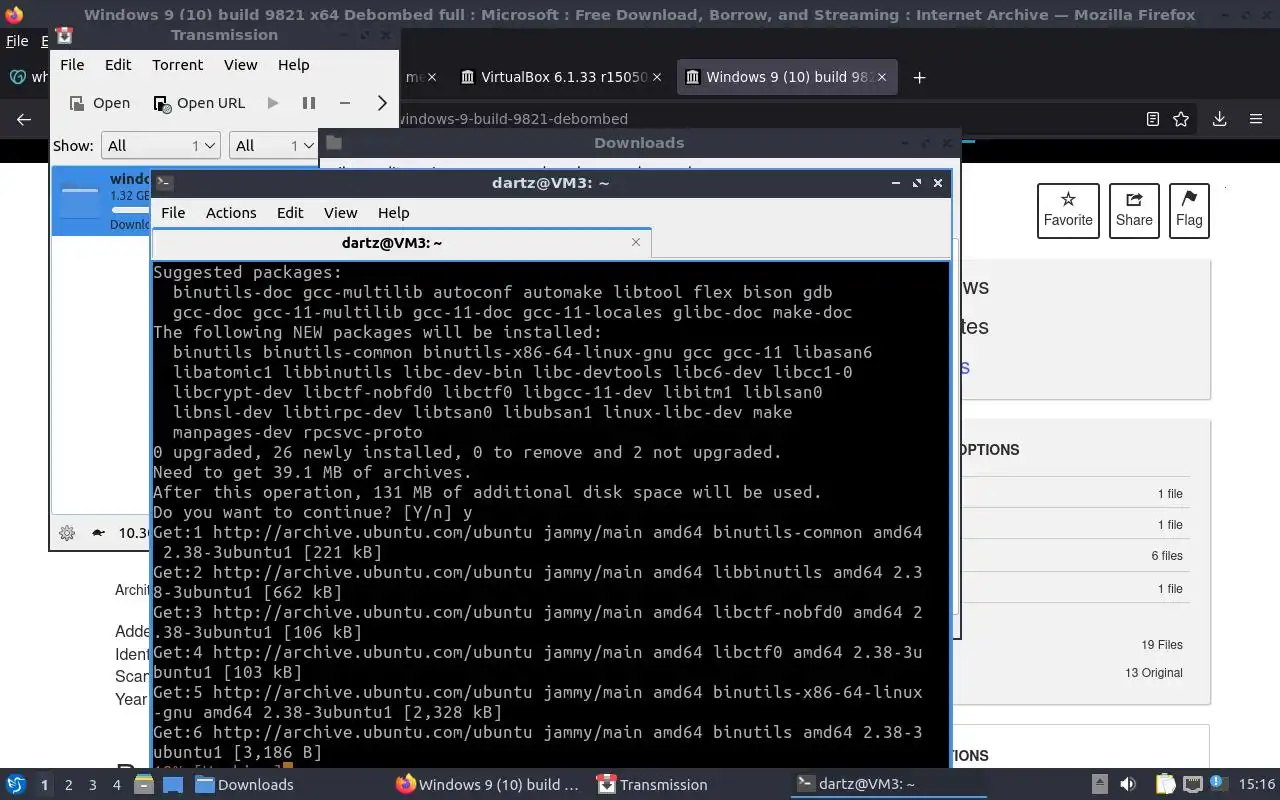Bookmark this page with the star icon

click(1181, 119)
